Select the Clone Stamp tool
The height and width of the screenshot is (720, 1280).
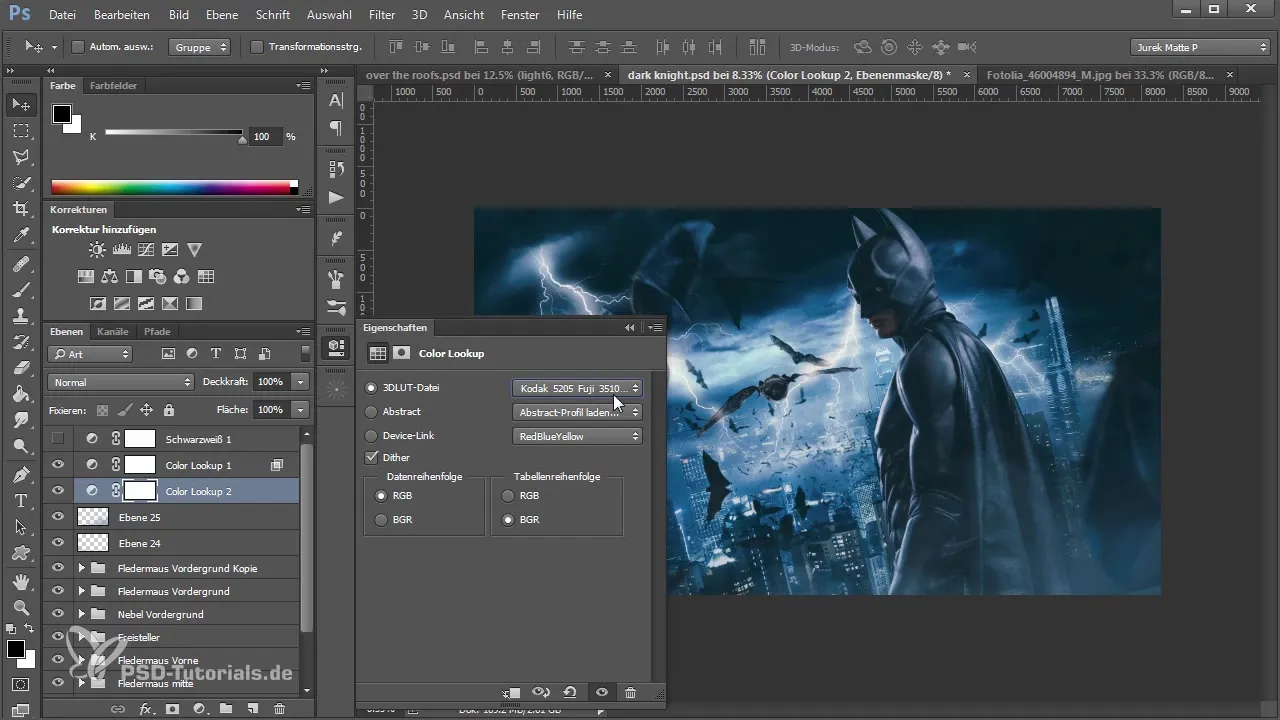(21, 316)
